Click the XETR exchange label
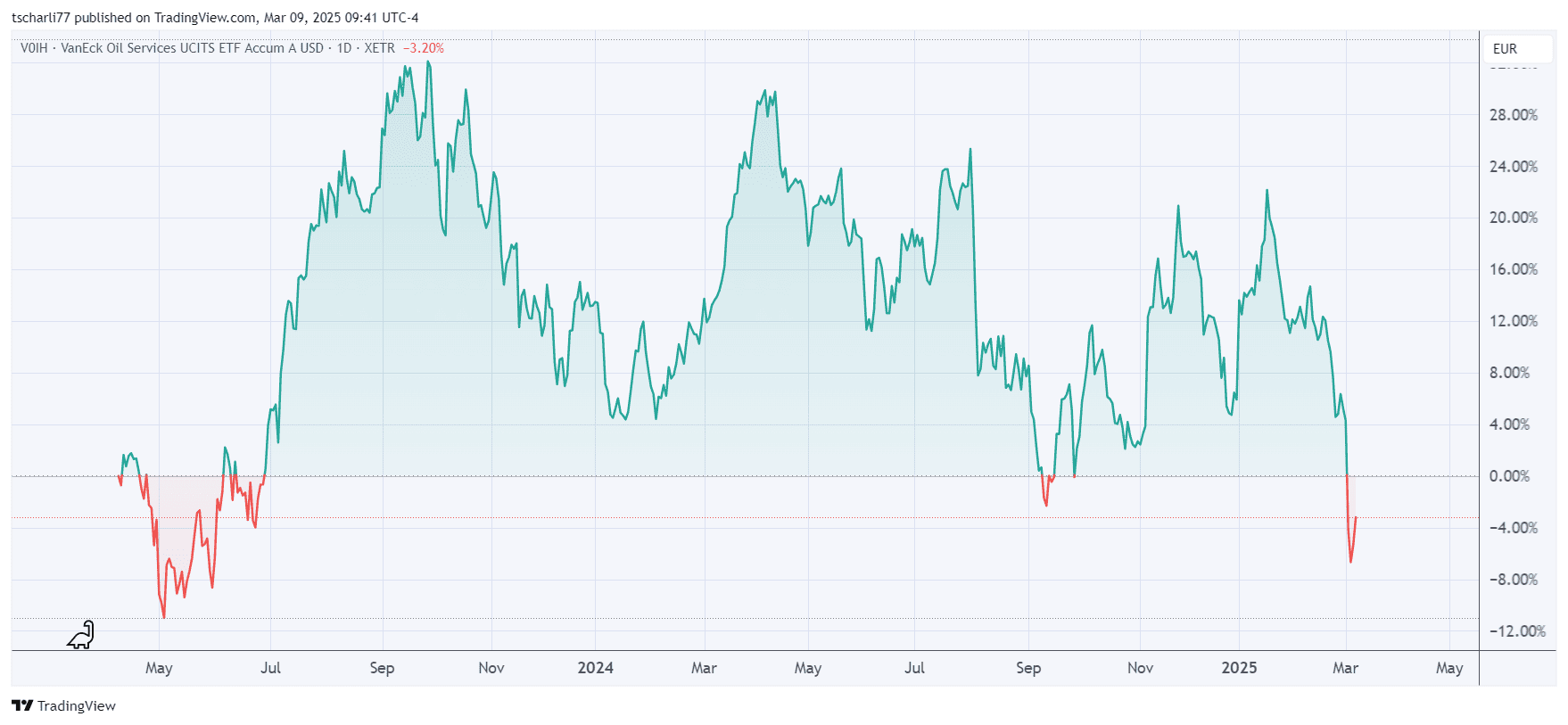The height and width of the screenshot is (725, 1568). (x=379, y=48)
